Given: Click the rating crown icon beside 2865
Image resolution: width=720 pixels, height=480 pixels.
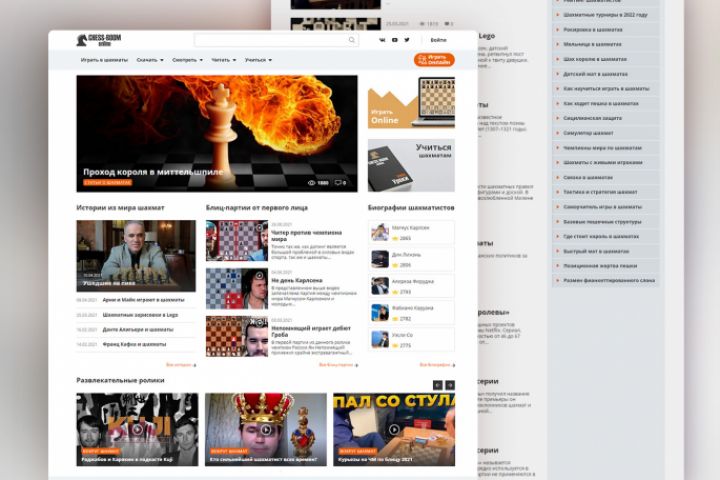Looking at the screenshot, I should point(395,238).
